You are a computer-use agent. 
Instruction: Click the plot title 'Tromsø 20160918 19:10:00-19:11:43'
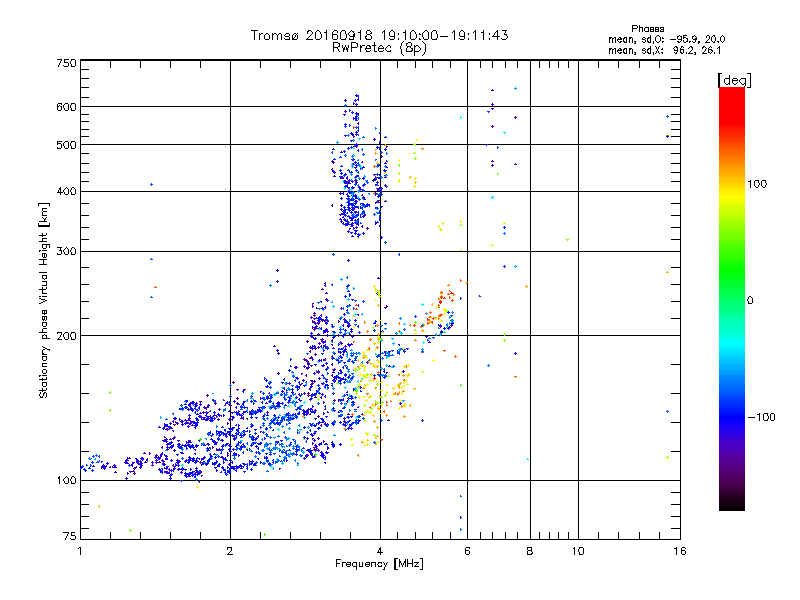coord(380,35)
